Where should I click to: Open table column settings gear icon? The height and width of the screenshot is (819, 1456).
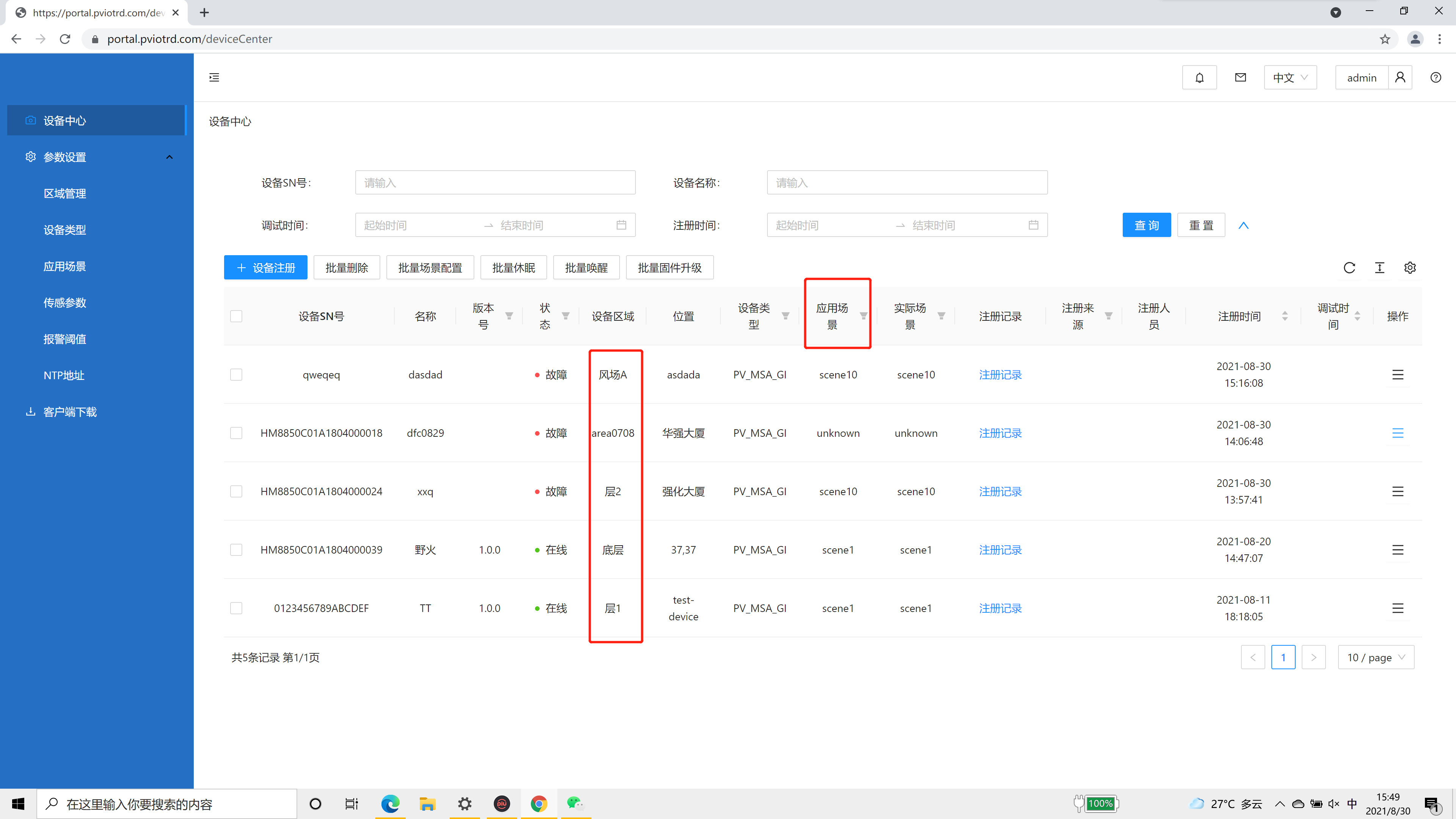(1410, 267)
